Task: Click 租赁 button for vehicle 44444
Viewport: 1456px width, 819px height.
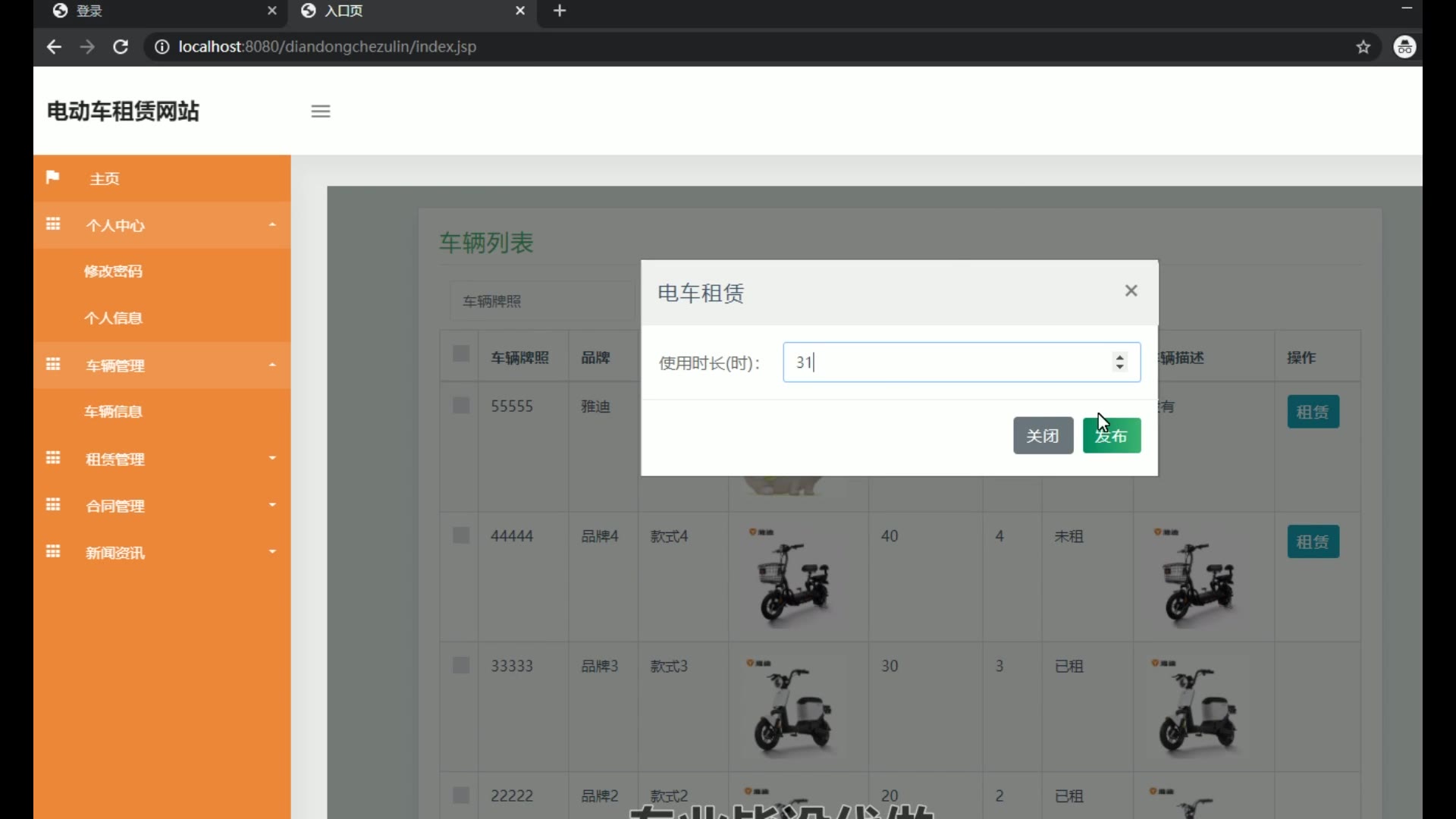Action: pyautogui.click(x=1313, y=542)
